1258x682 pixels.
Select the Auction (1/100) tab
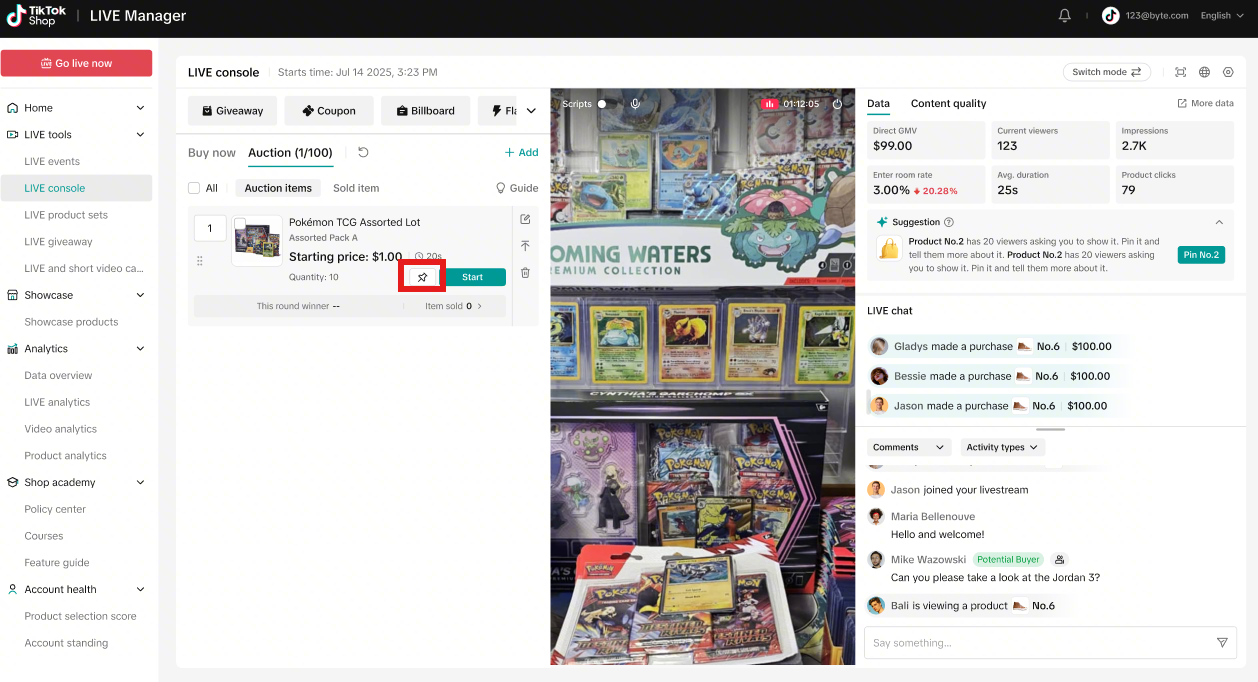tap(290, 153)
